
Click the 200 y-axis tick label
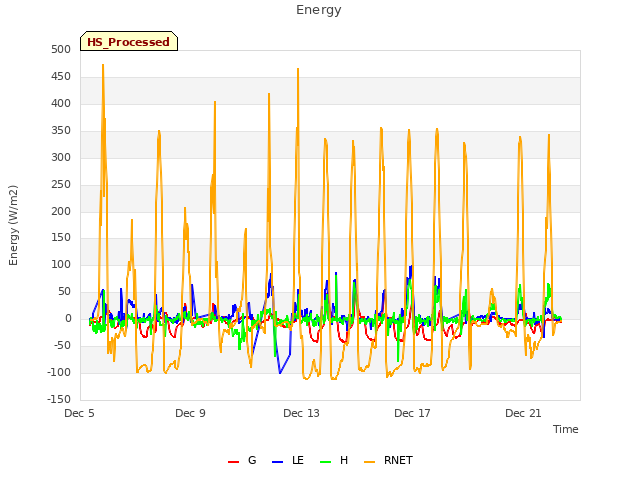[x=61, y=211]
